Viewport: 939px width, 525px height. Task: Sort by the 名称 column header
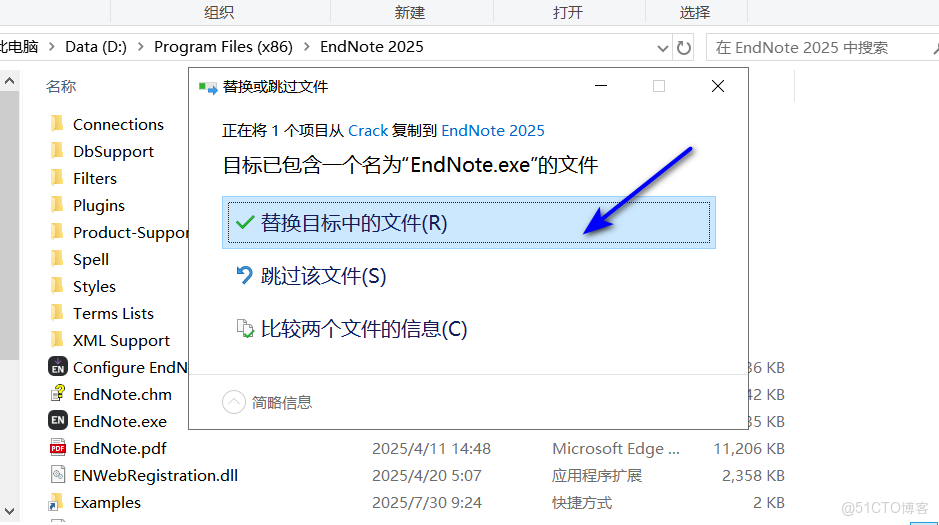[x=60, y=86]
